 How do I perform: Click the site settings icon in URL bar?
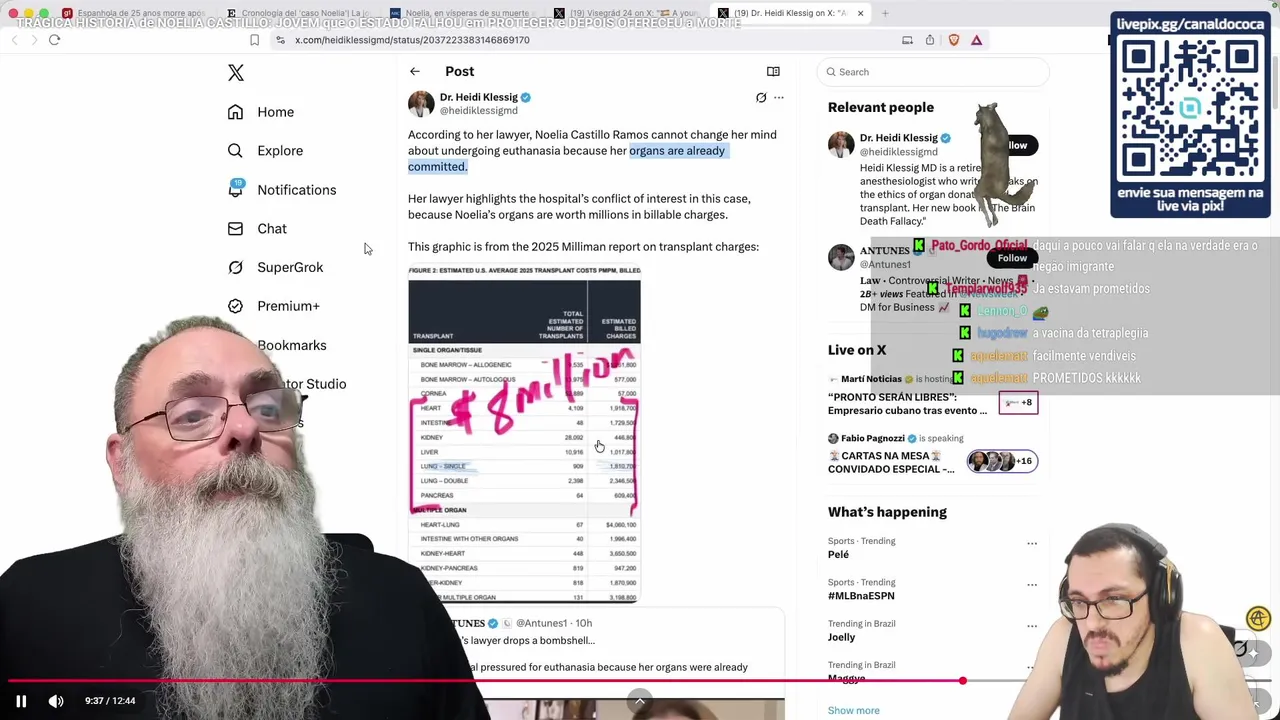coord(281,40)
